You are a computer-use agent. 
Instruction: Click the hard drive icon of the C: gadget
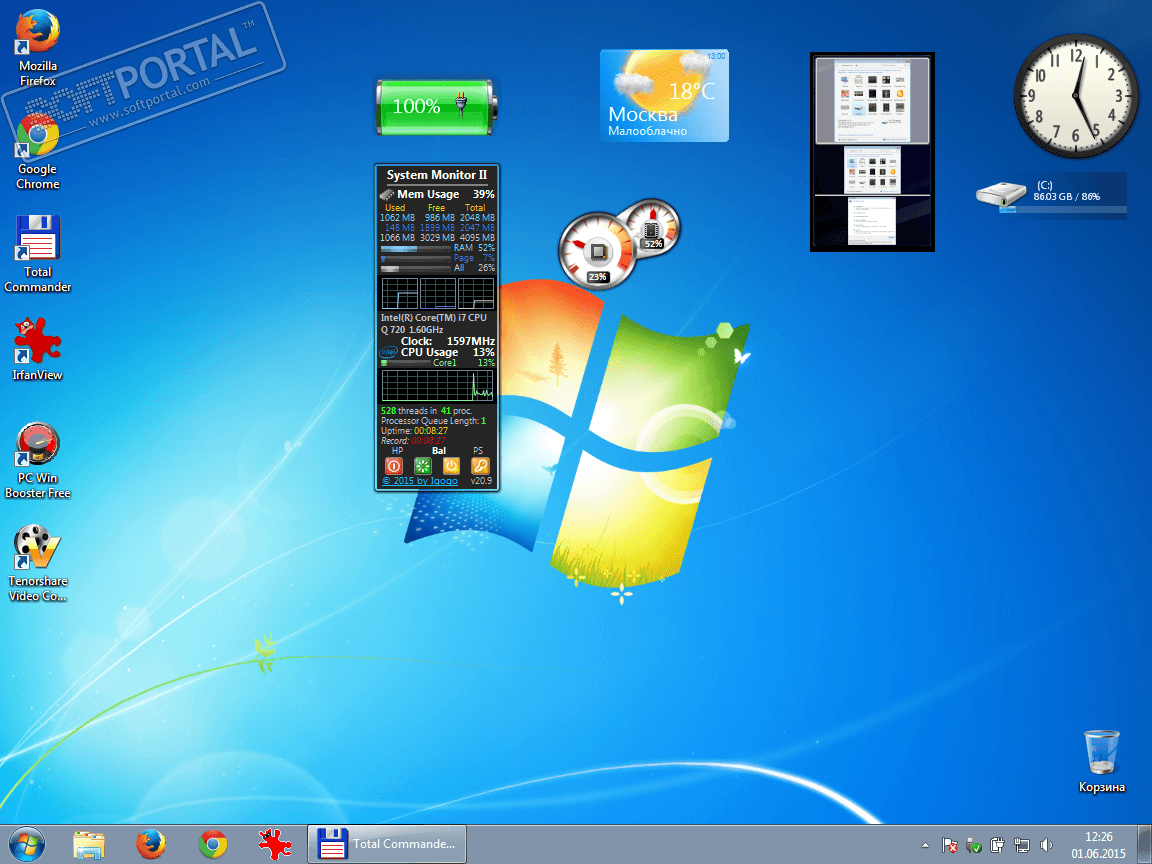1001,195
